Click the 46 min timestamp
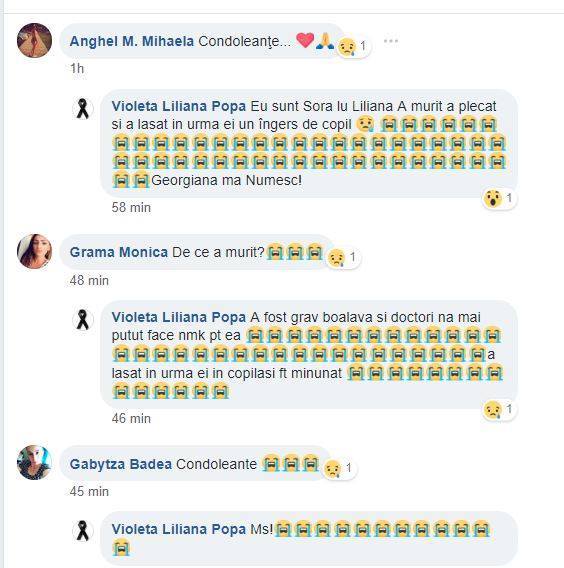Image resolution: width=564 pixels, height=568 pixels. 131,418
